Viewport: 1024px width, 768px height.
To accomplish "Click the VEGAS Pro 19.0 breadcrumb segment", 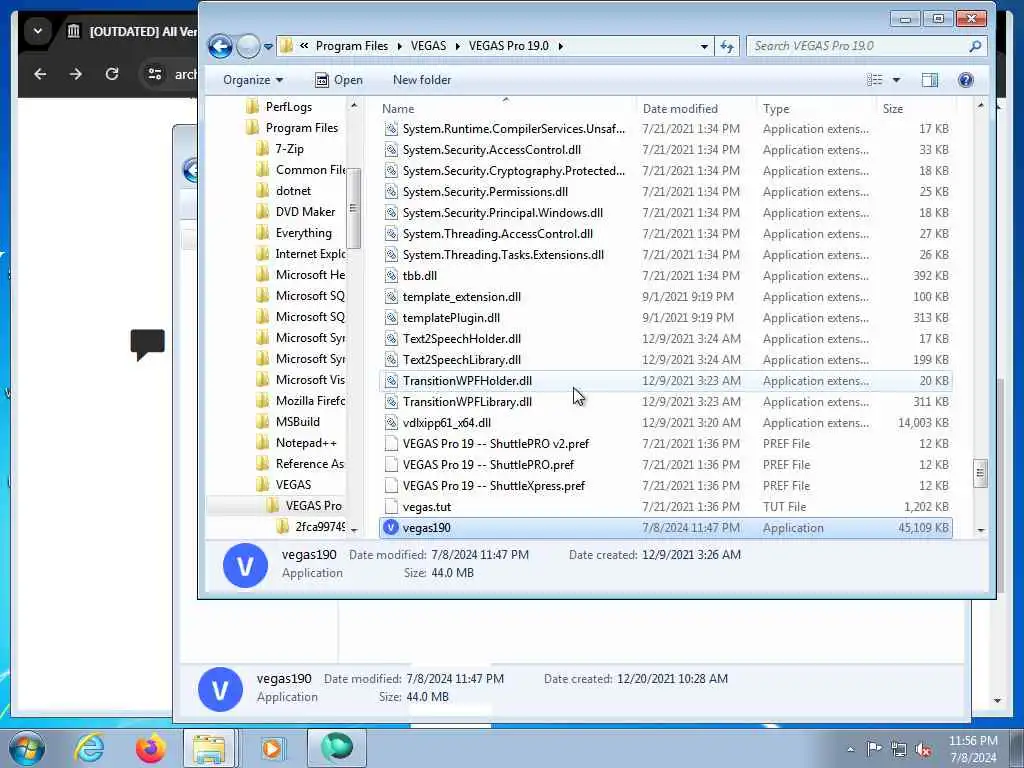I will pyautogui.click(x=509, y=46).
